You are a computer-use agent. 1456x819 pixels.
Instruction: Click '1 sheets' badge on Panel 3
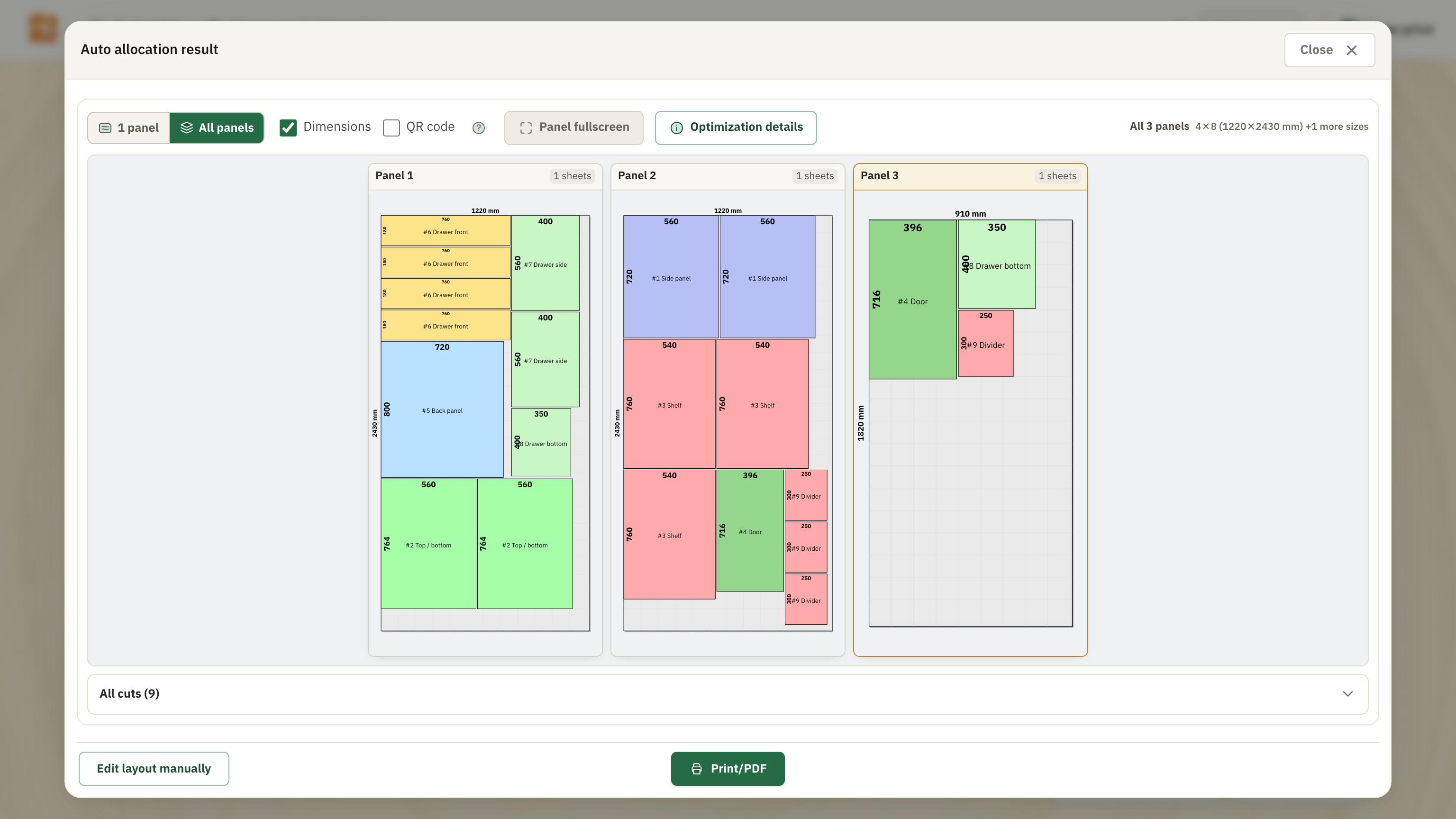pyautogui.click(x=1057, y=176)
